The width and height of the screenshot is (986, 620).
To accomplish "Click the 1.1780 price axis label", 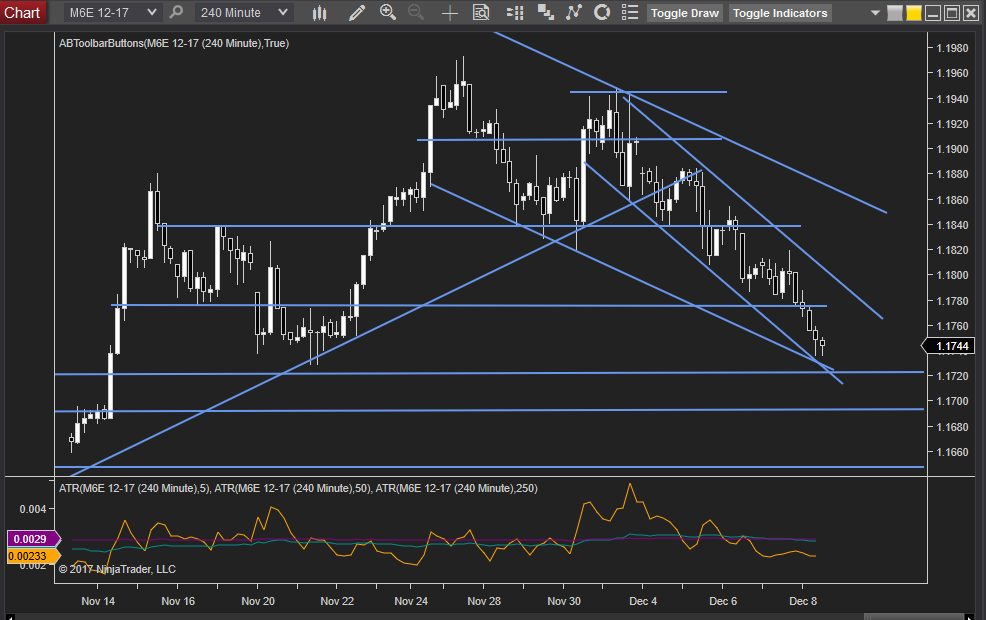I will [952, 301].
